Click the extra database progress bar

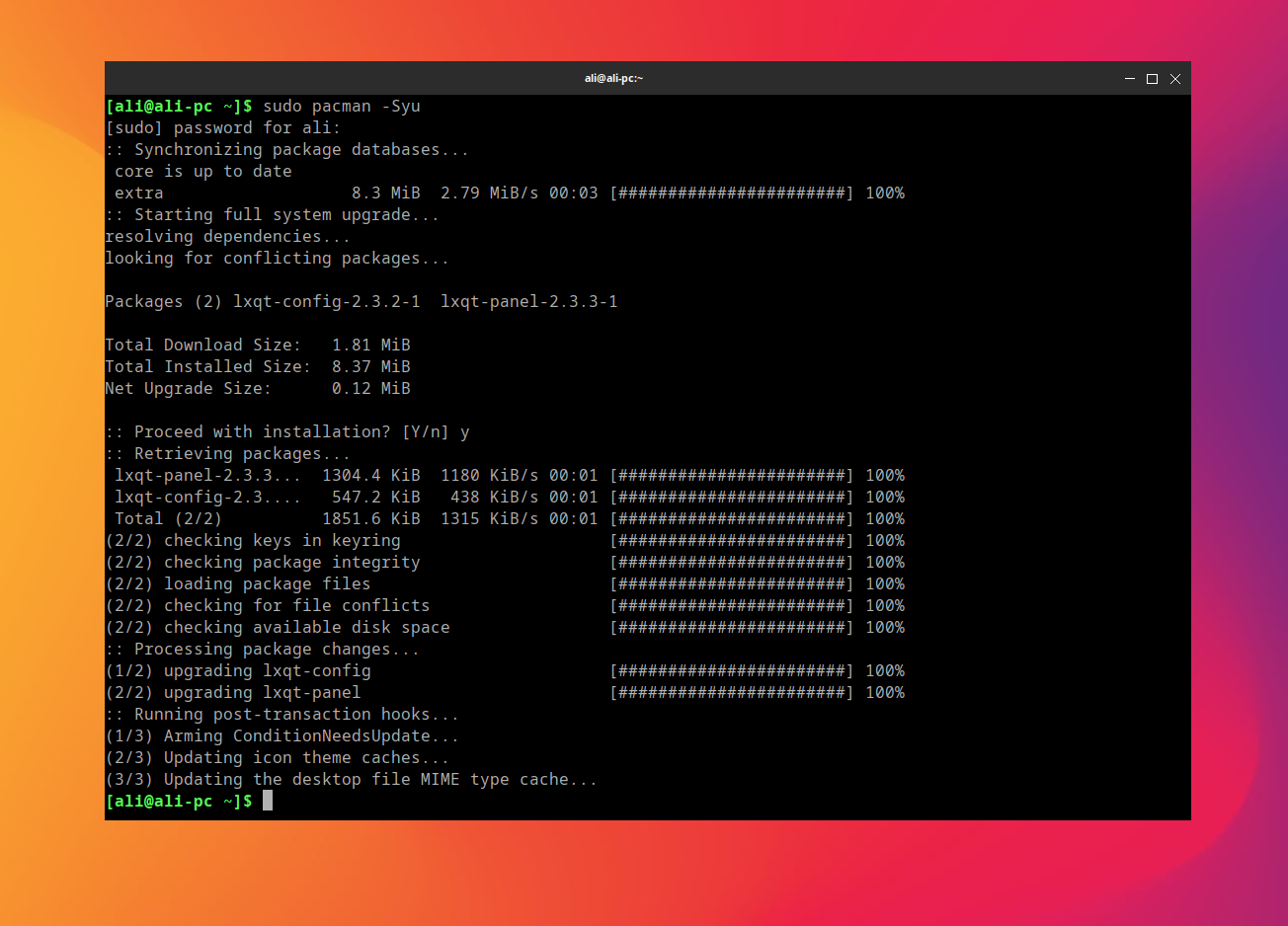[x=731, y=193]
